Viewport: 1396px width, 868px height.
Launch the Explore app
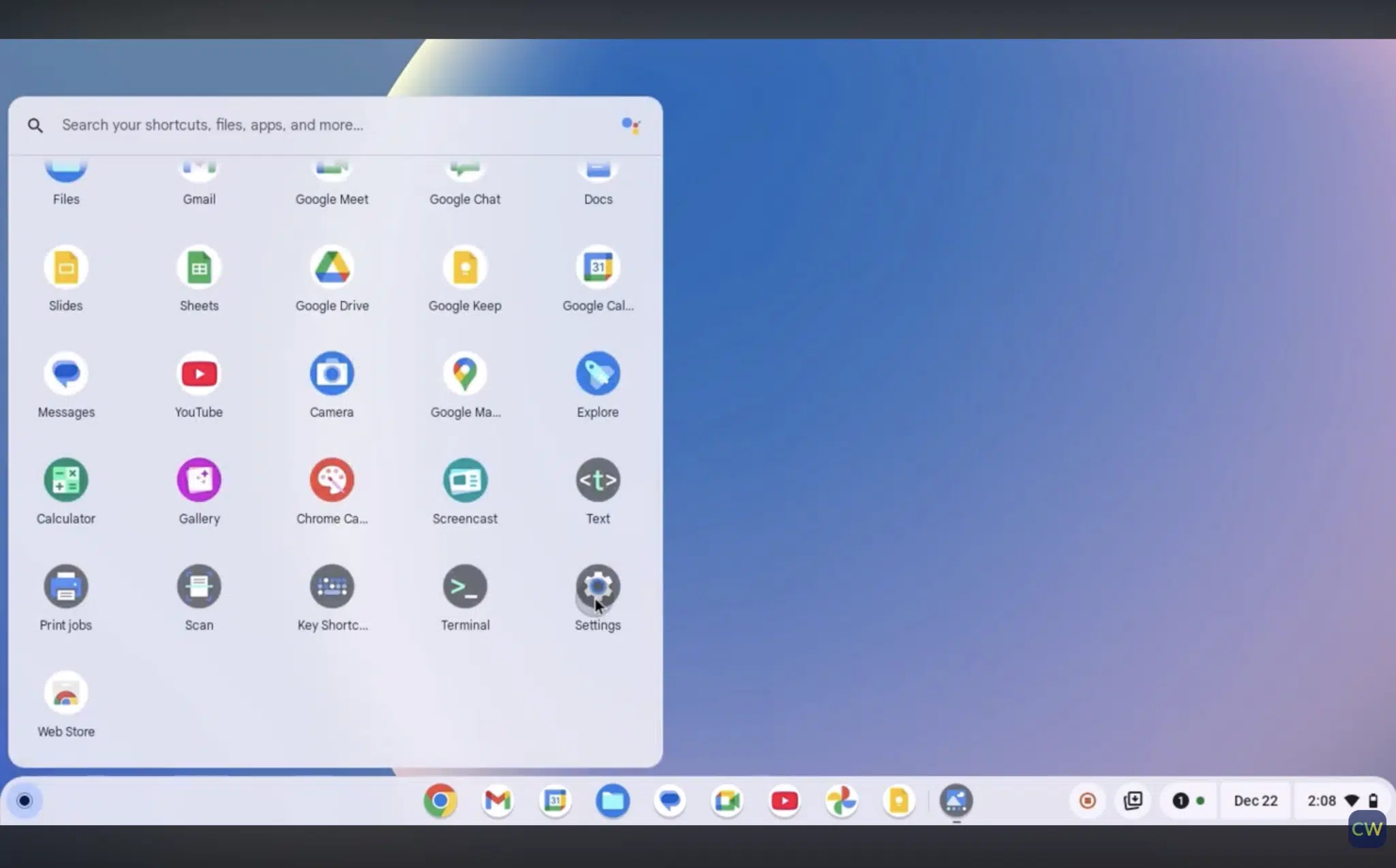[598, 385]
